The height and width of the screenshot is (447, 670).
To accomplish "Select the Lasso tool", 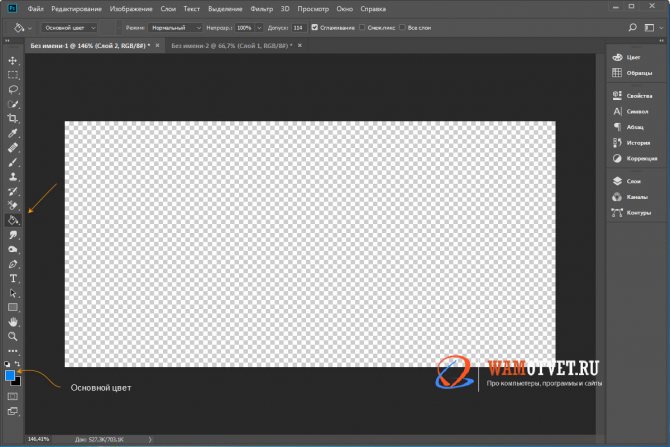I will tap(13, 89).
